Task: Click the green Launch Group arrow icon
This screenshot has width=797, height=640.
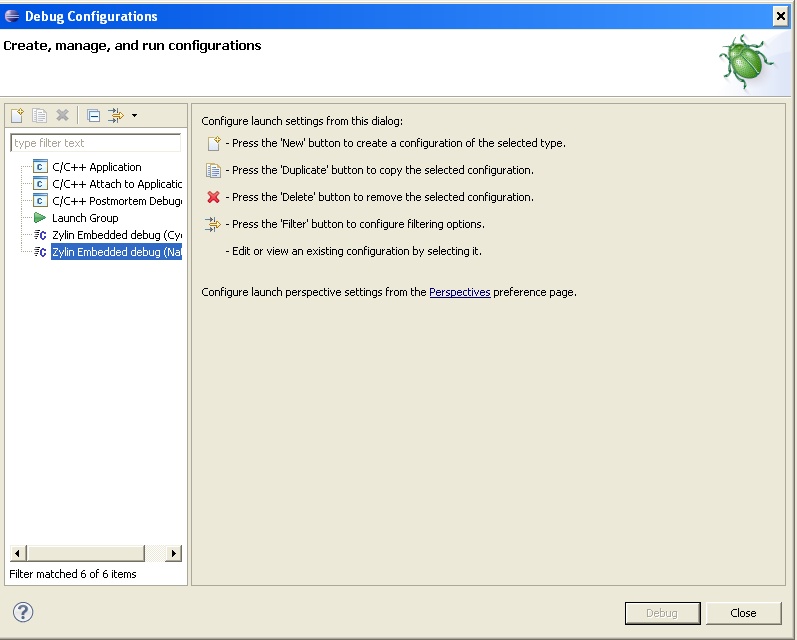Action: pyautogui.click(x=40, y=218)
